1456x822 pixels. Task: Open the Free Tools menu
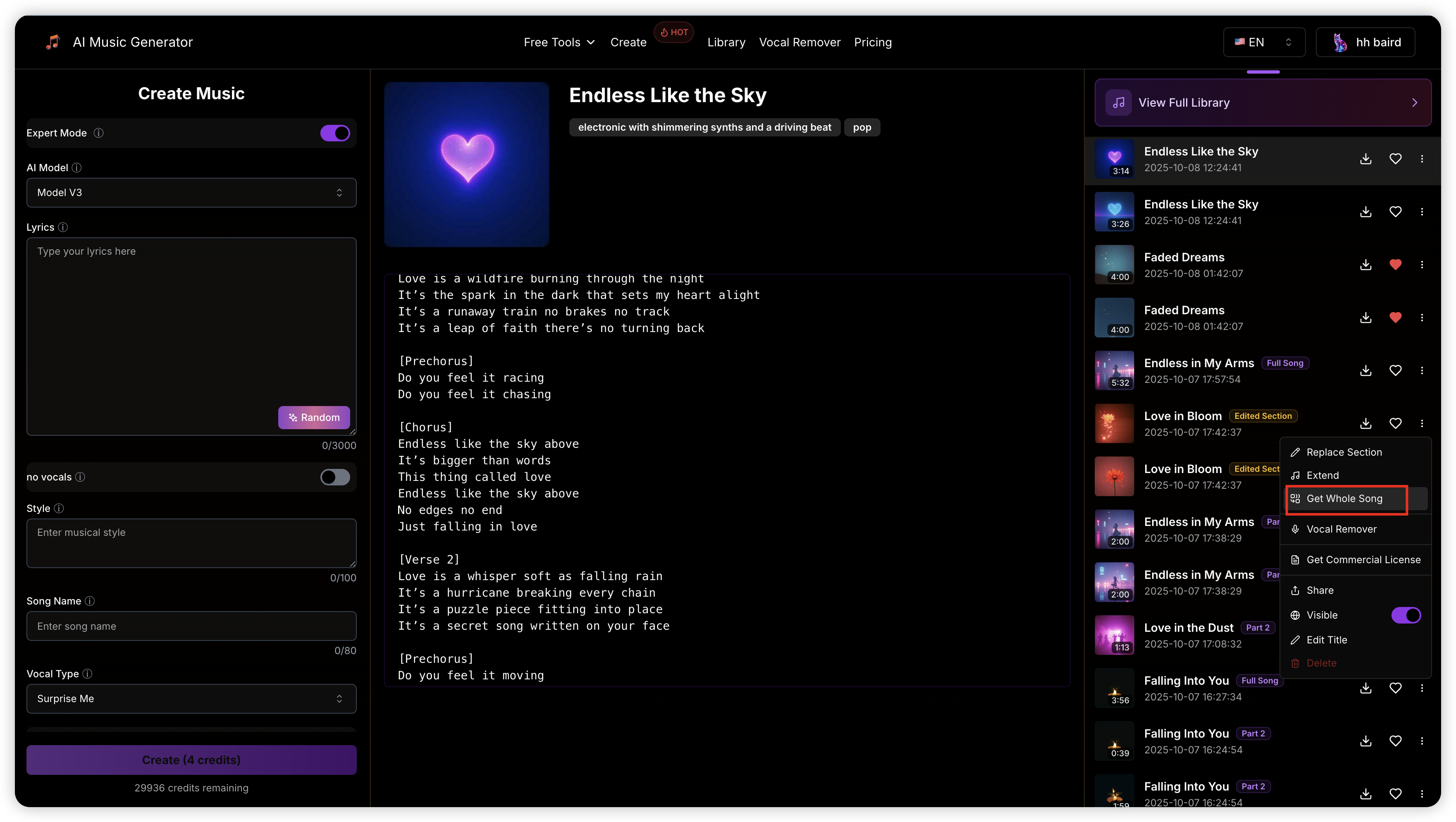pos(559,43)
